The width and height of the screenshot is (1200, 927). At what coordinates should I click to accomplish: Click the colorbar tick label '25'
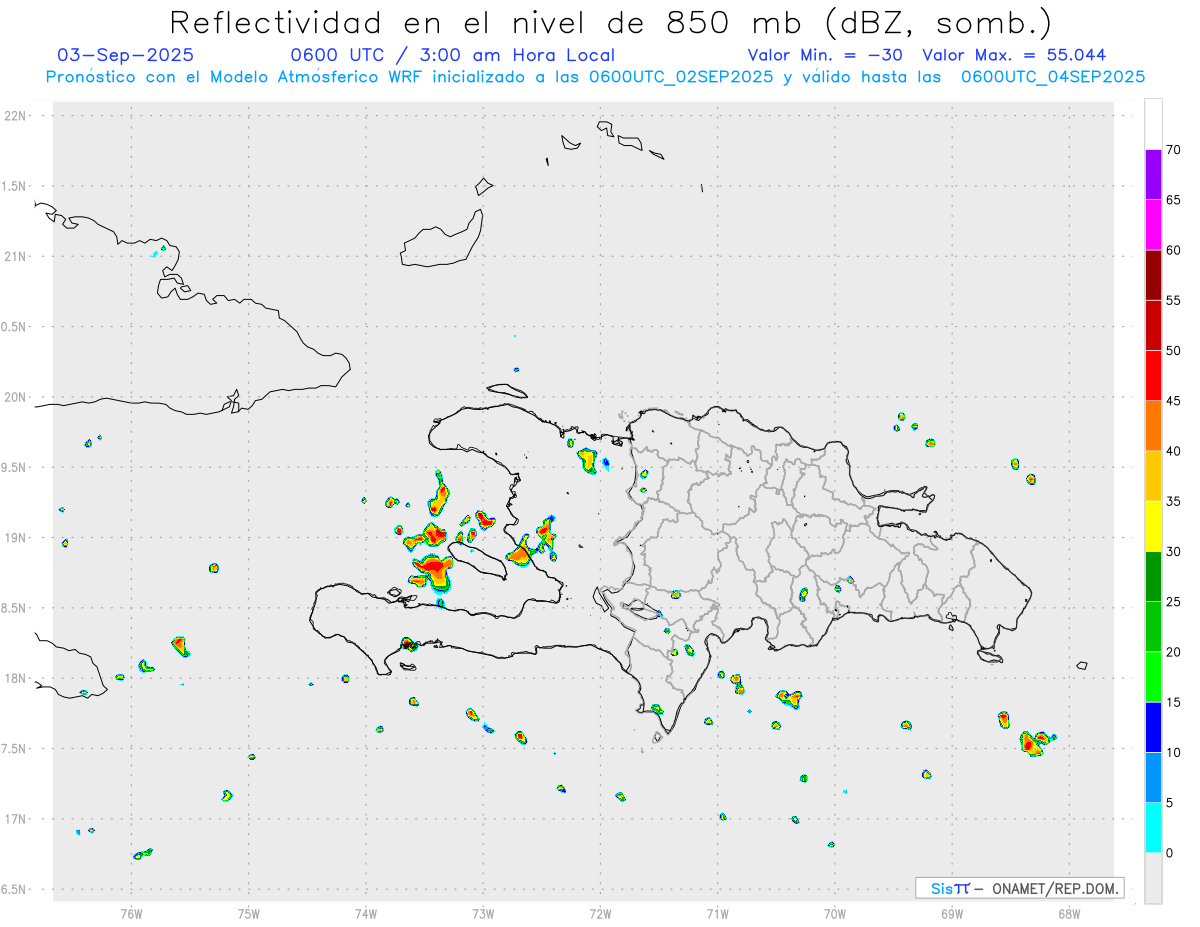(1173, 602)
